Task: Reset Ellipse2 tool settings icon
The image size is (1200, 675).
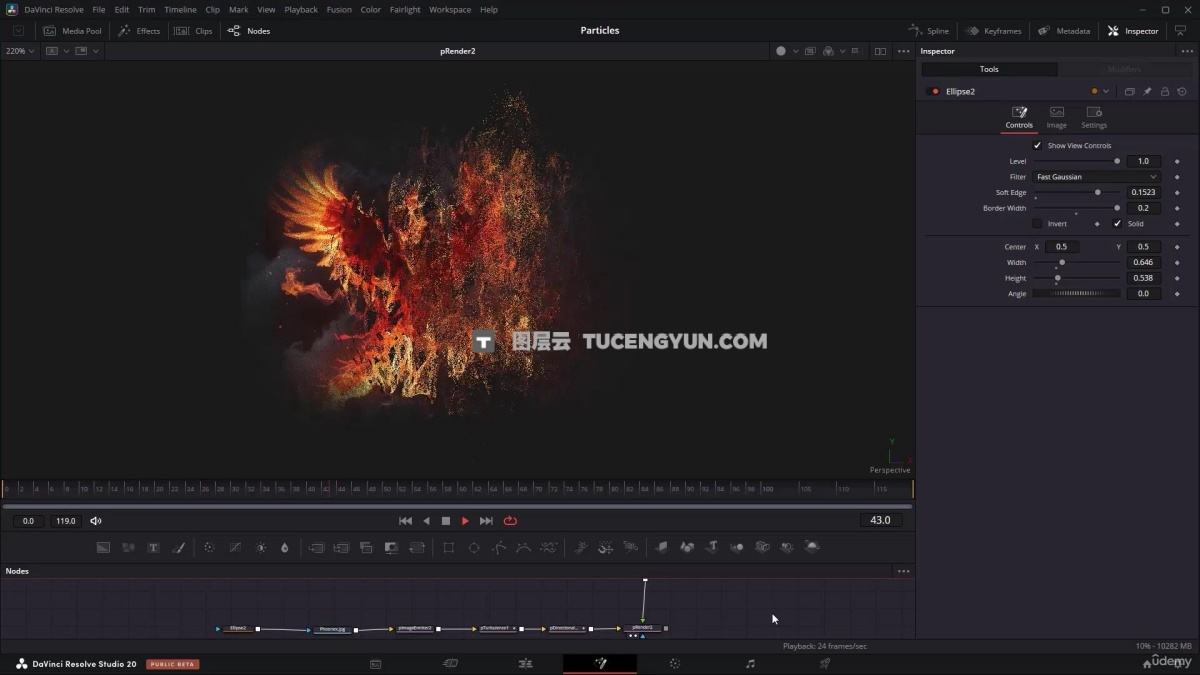Action: point(1181,91)
